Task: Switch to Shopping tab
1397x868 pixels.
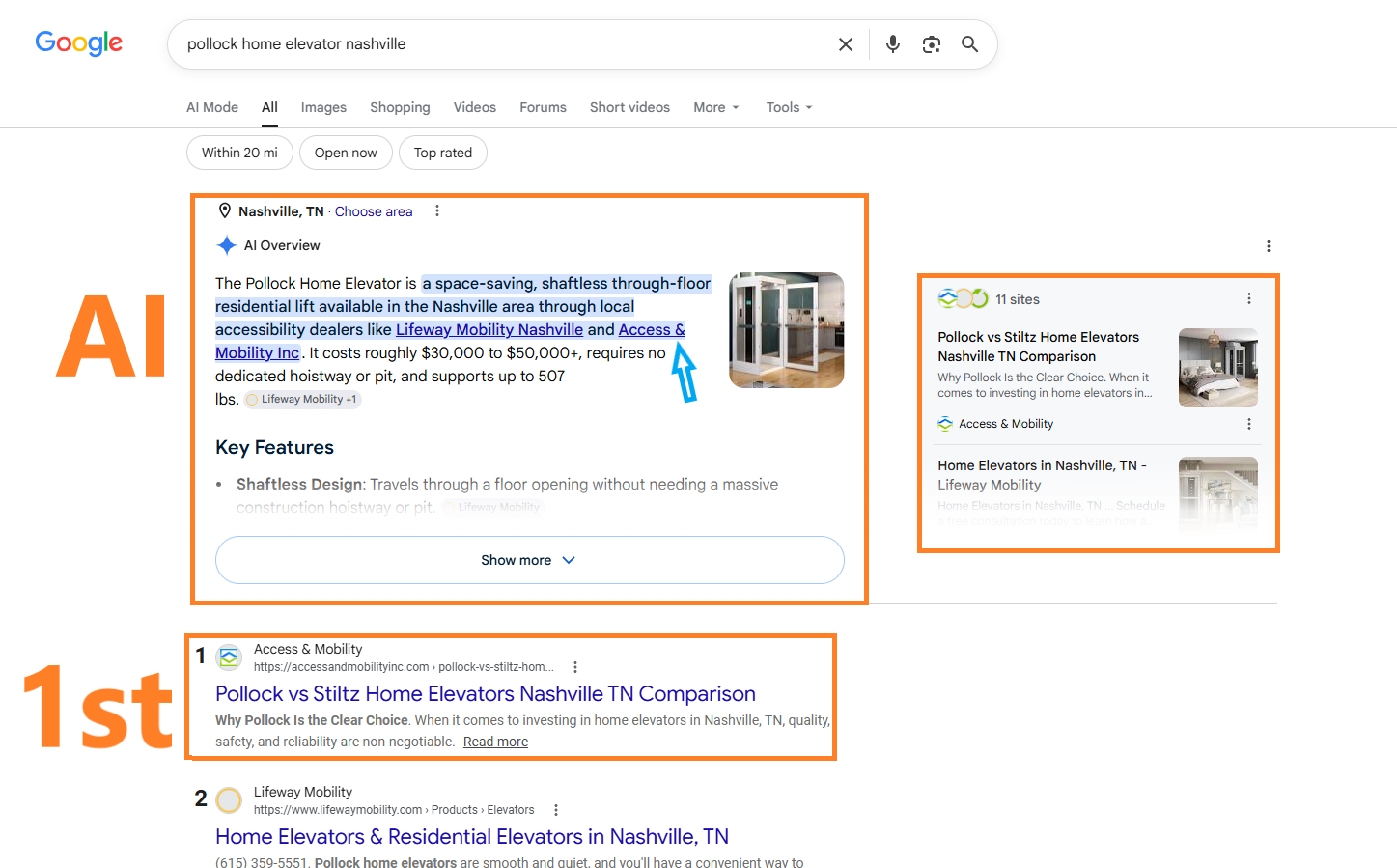Action: (400, 107)
